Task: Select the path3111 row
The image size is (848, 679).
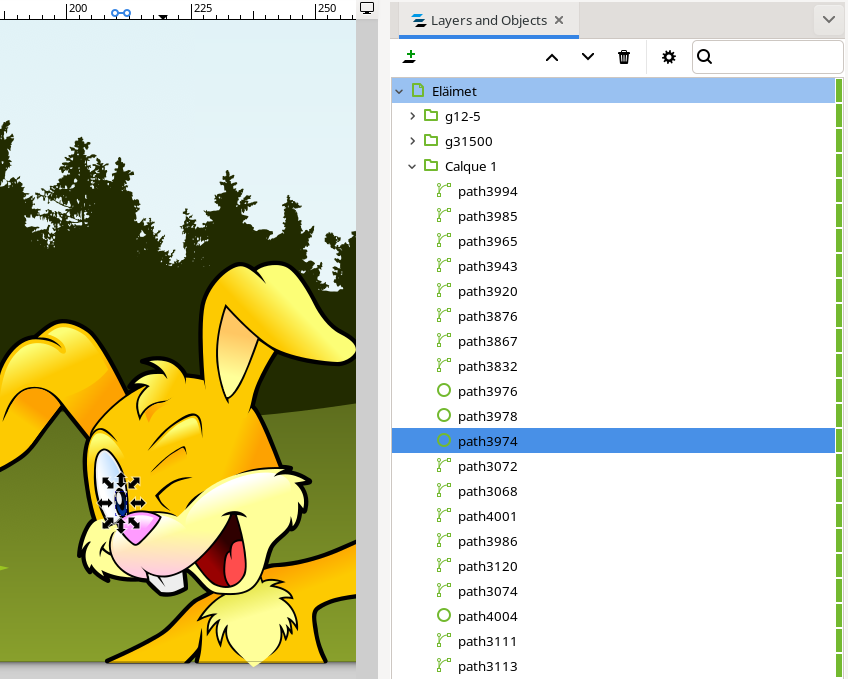Action: (613, 641)
